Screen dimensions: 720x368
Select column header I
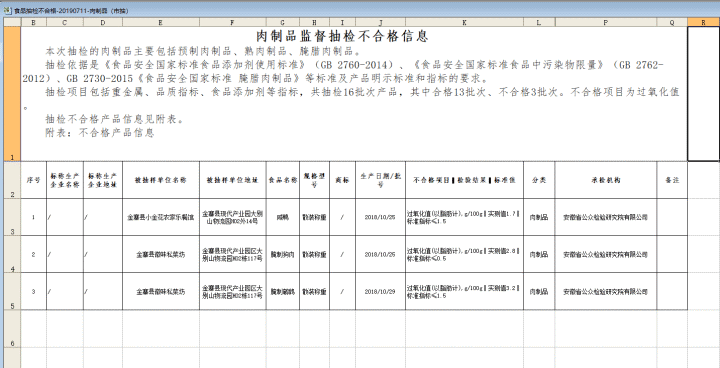[x=343, y=22]
